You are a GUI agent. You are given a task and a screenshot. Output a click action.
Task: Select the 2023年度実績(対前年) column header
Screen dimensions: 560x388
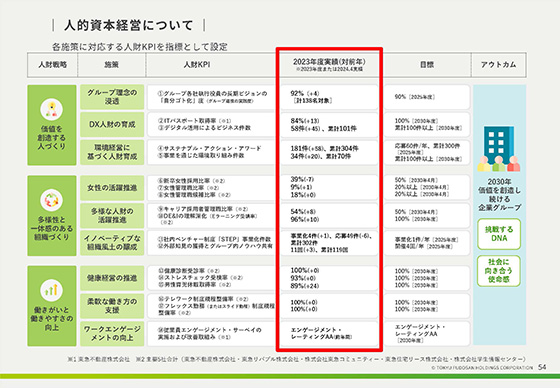(329, 65)
